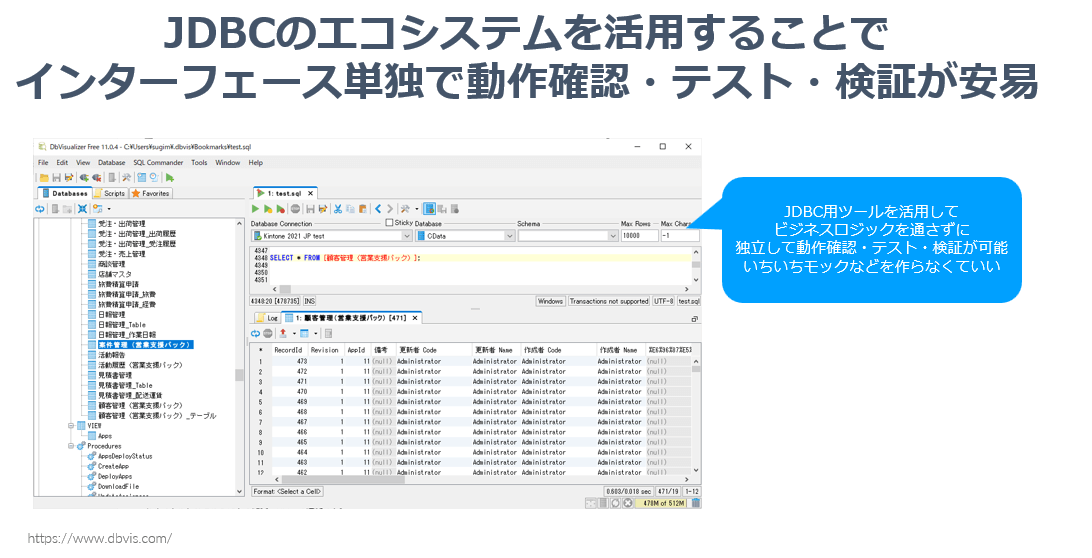This screenshot has width=1092, height=558.
Task: Click green Run icon in the main toolbar
Action: point(169,178)
